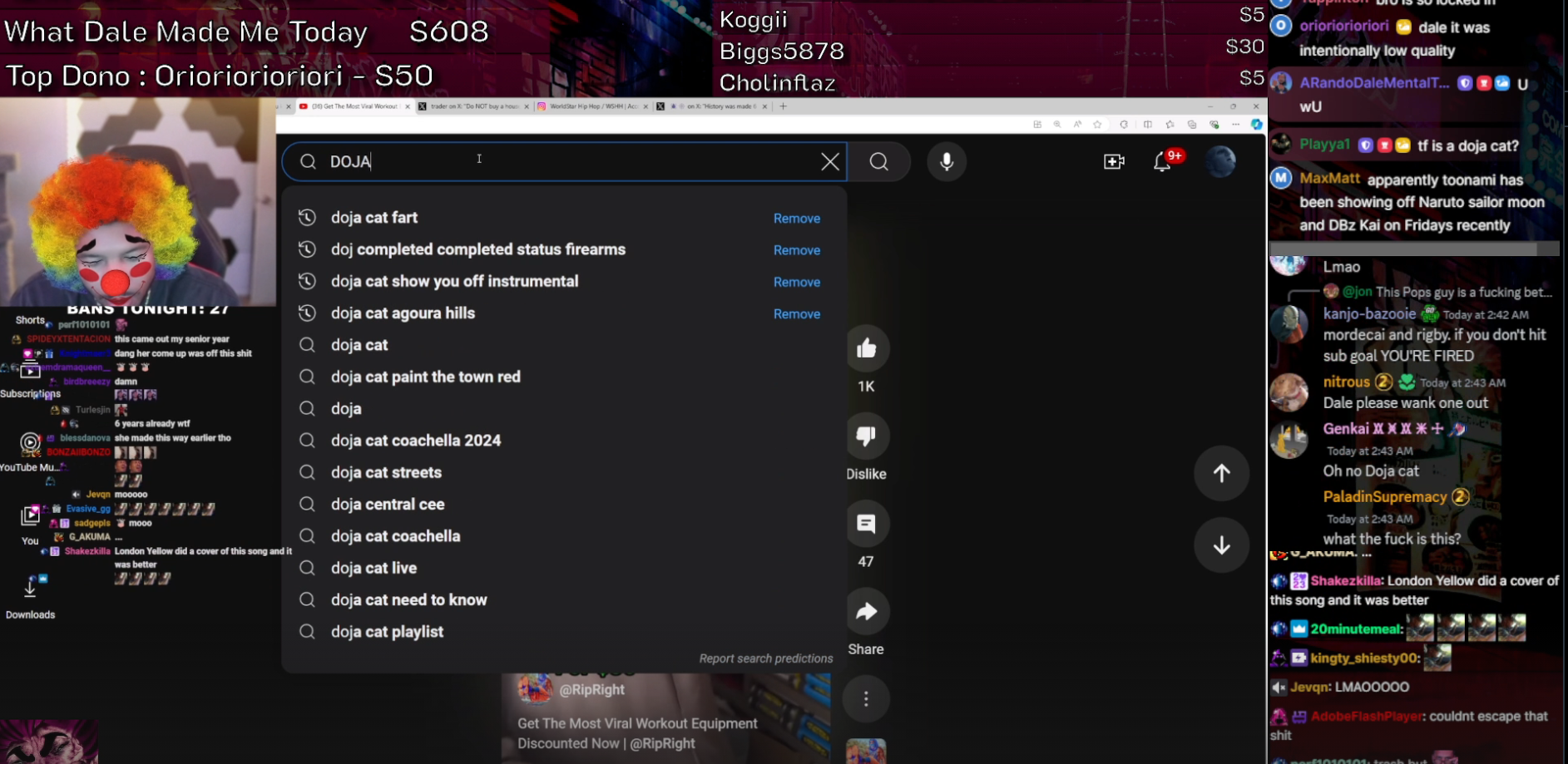
Task: Open Shorts in the YouTube sidebar
Action: [30, 320]
